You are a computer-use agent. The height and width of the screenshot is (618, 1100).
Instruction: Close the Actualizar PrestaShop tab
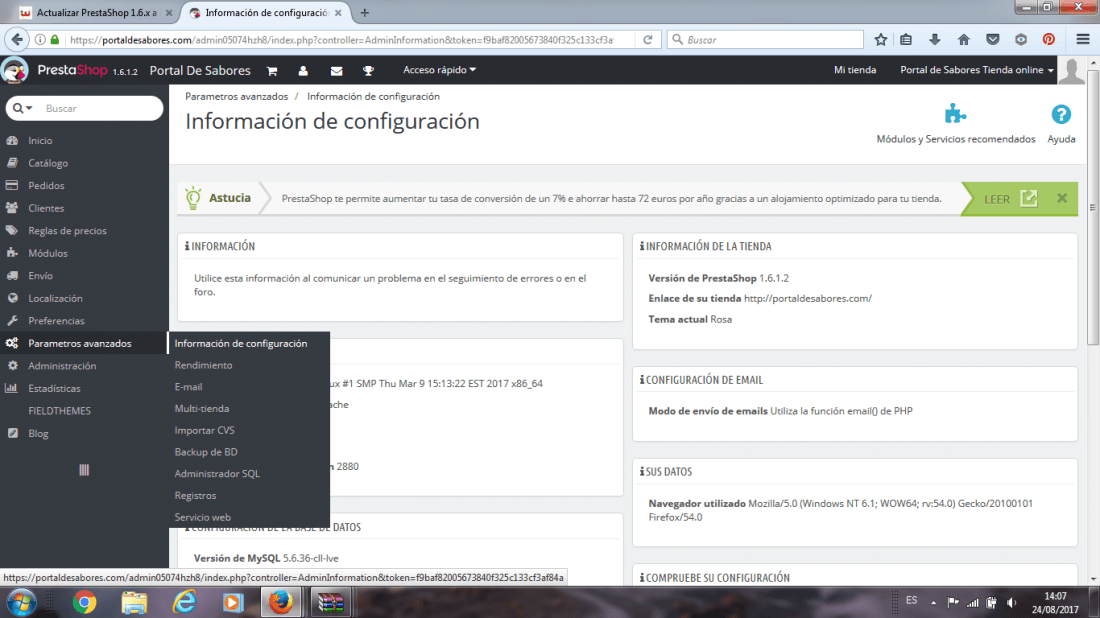169,13
